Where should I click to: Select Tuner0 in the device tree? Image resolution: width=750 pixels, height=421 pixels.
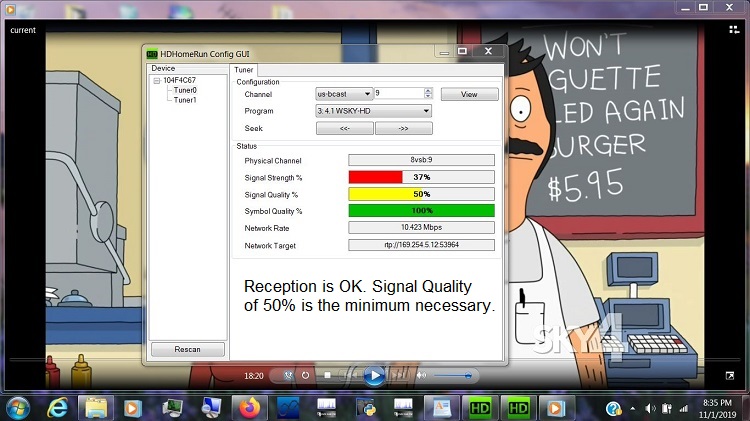(185, 90)
